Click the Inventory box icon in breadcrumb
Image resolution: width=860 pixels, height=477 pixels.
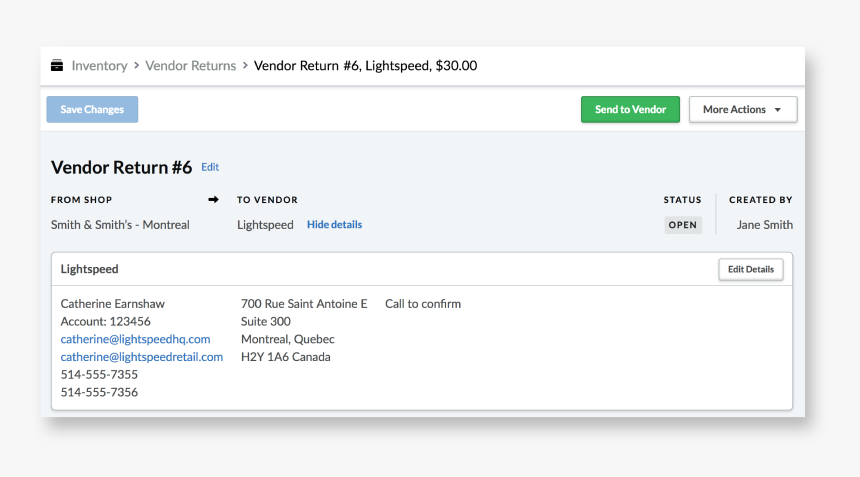click(57, 66)
